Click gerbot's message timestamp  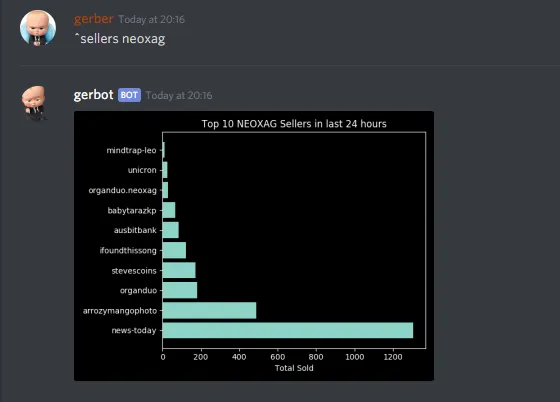(179, 95)
